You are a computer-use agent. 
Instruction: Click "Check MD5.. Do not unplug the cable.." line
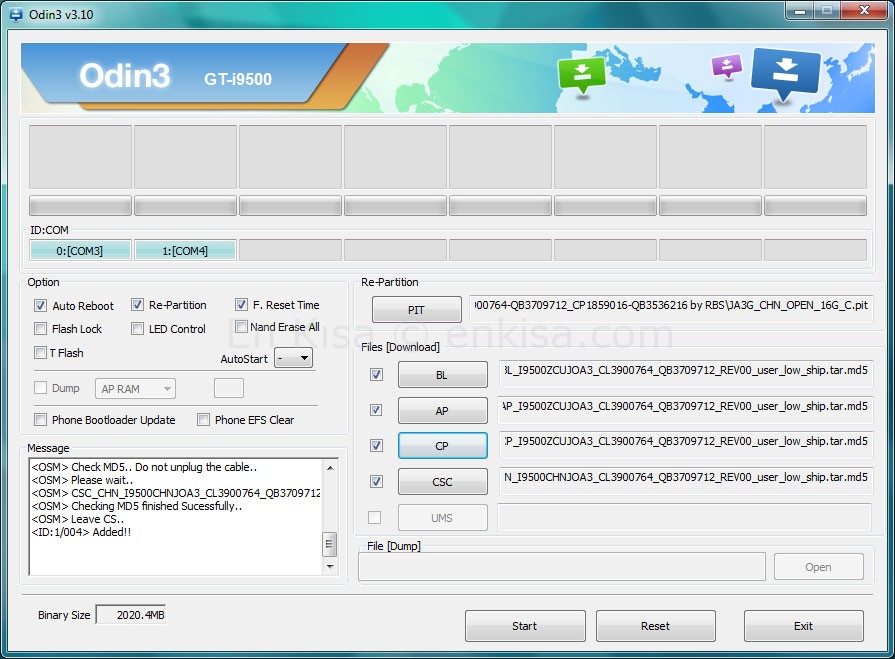[x=164, y=467]
